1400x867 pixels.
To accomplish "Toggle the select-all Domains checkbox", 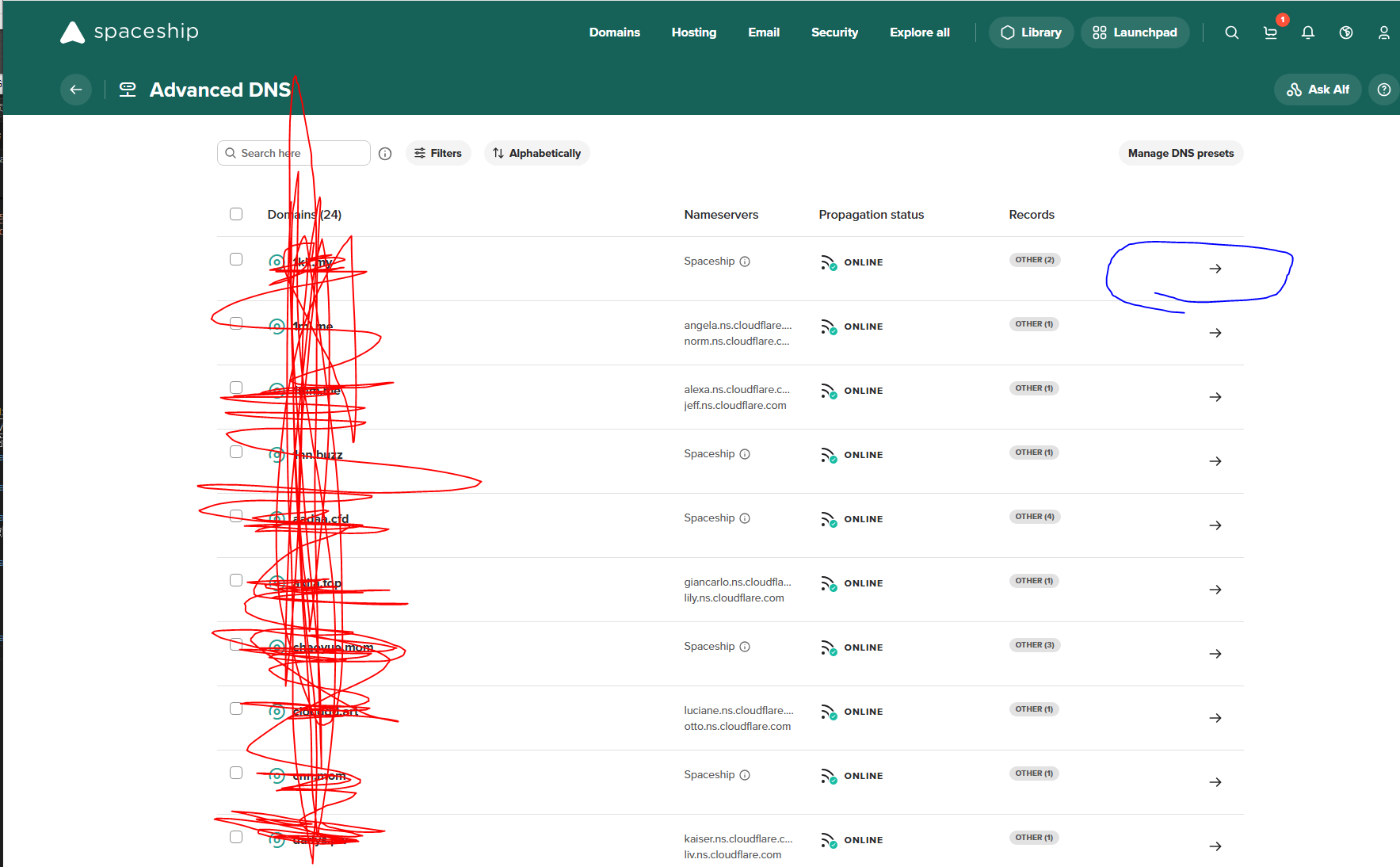I will [236, 214].
